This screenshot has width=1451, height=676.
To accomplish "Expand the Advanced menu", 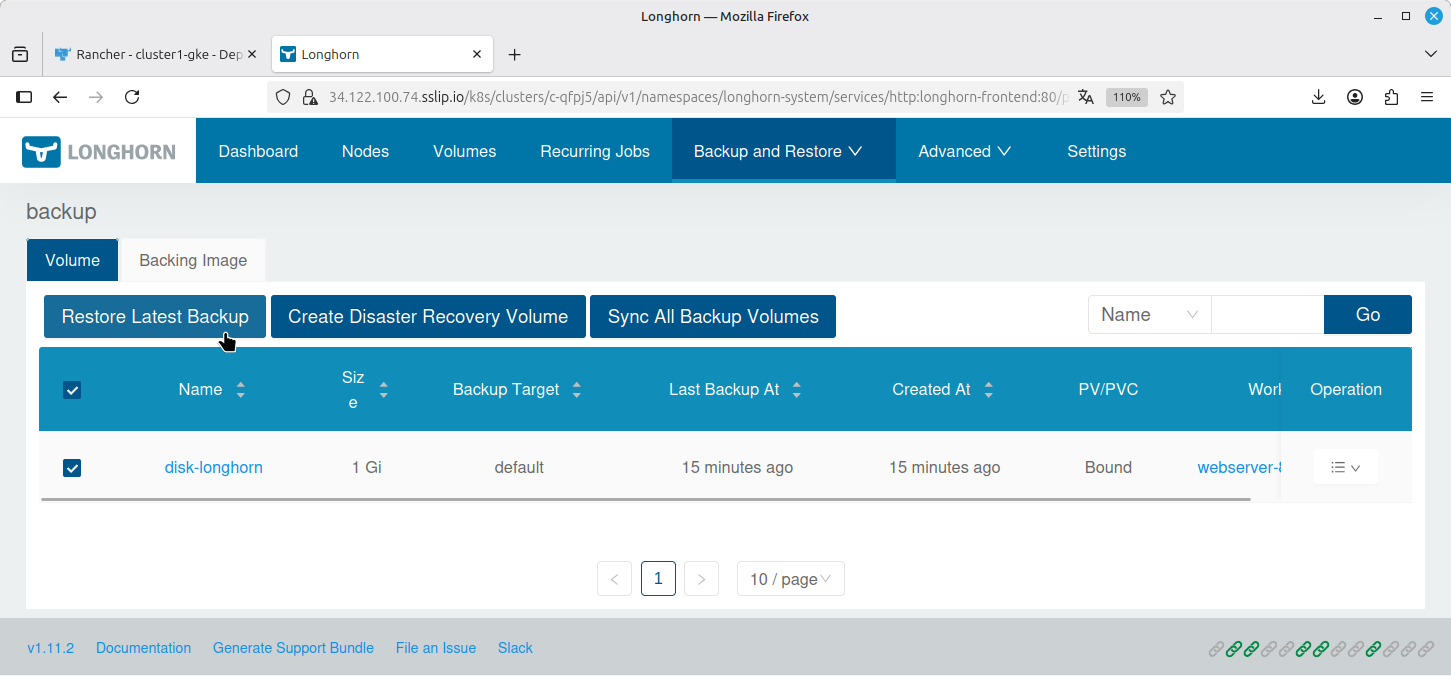I will coord(964,151).
